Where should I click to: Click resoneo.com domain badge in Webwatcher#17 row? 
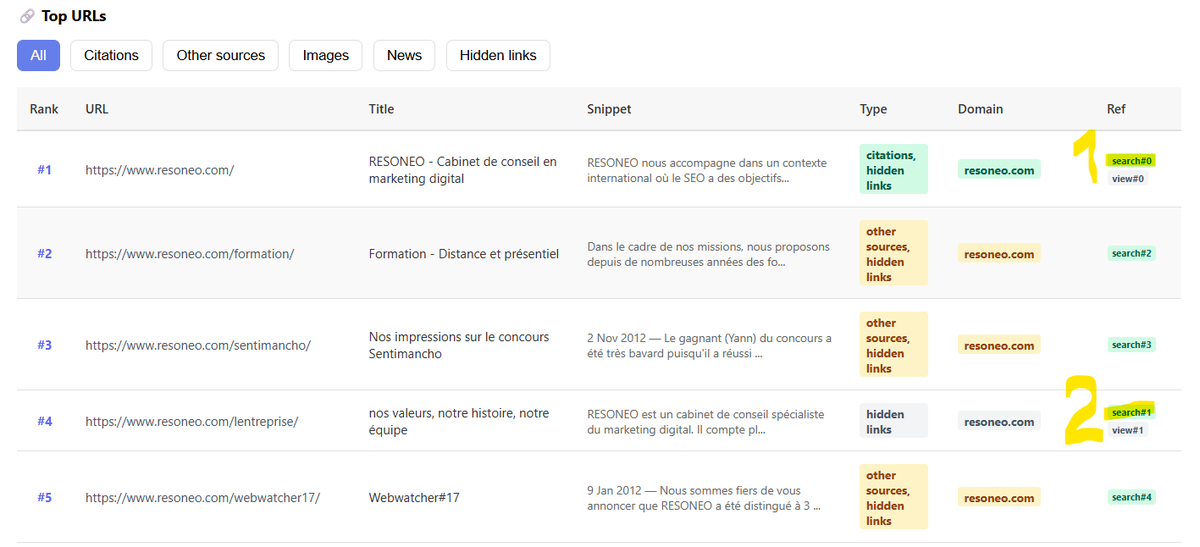[999, 497]
